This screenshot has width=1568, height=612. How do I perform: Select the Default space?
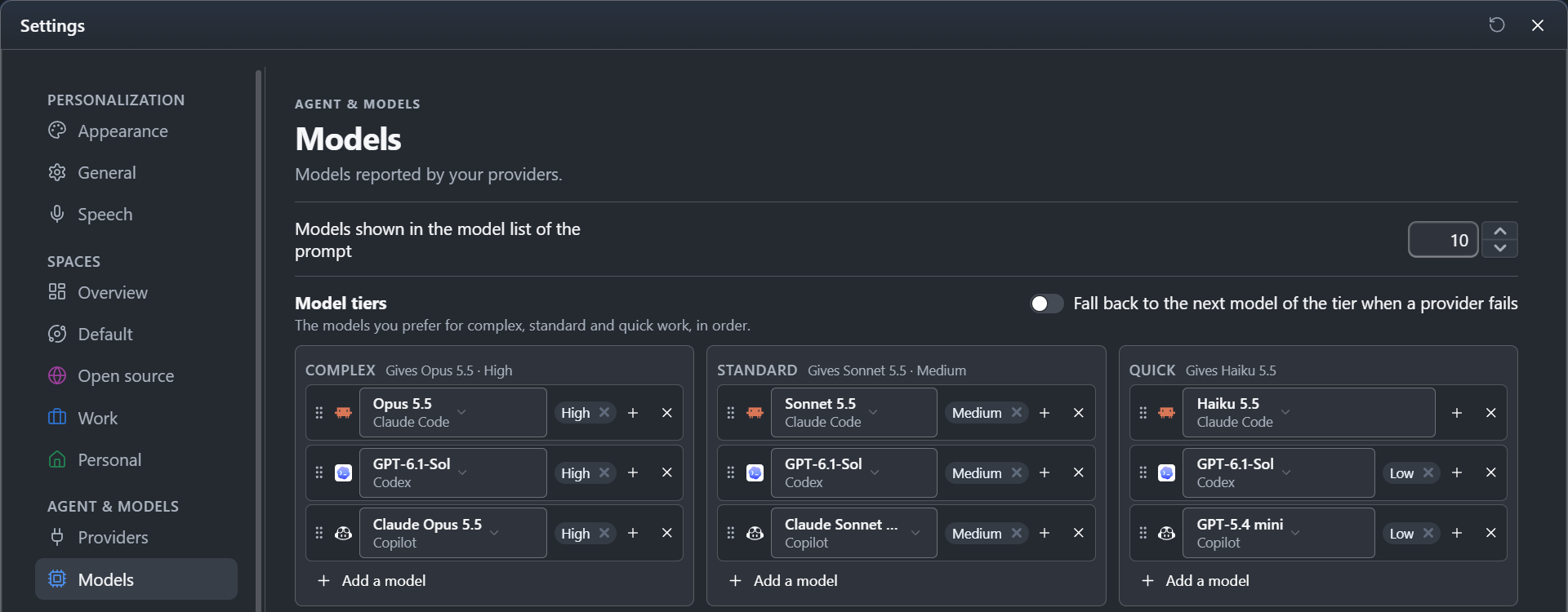[x=136, y=334]
